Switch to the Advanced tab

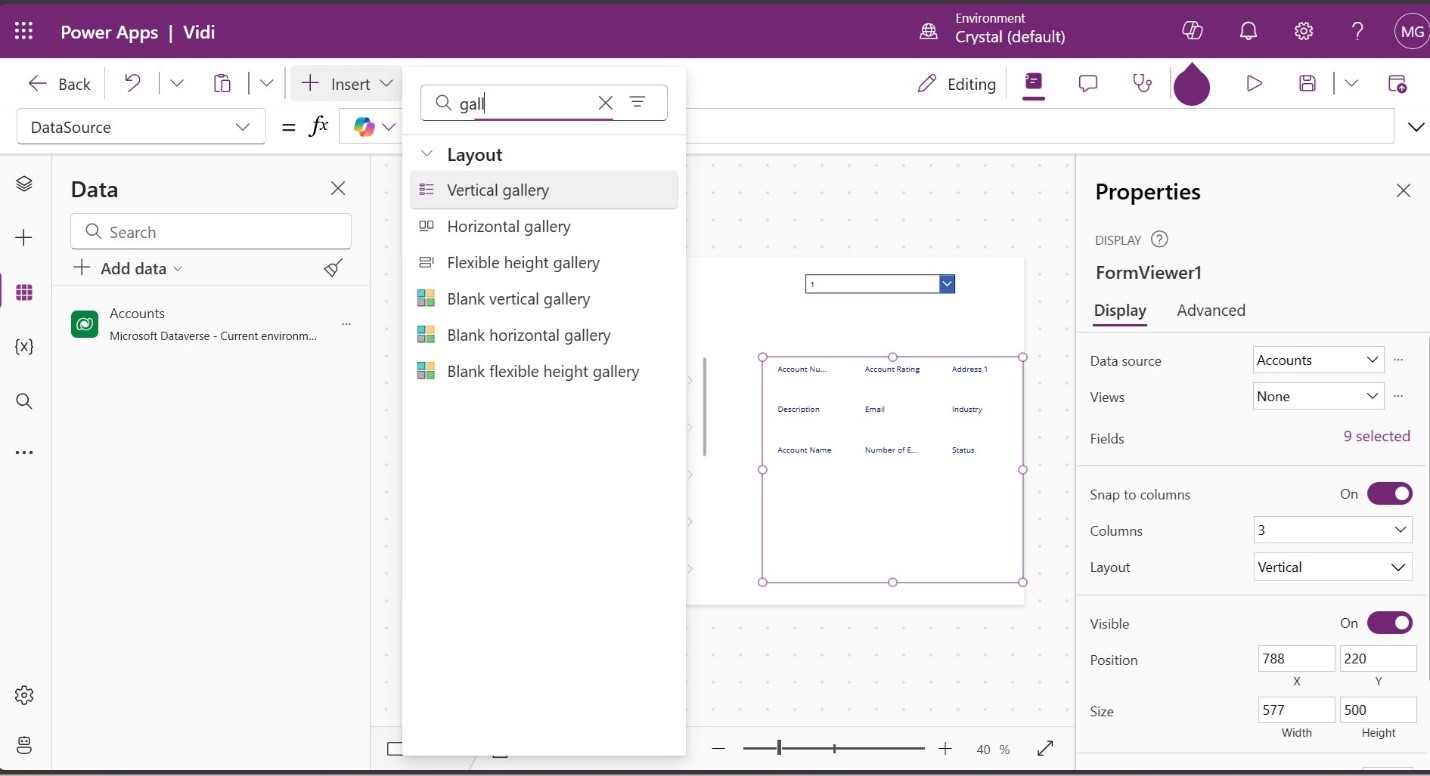(1210, 310)
